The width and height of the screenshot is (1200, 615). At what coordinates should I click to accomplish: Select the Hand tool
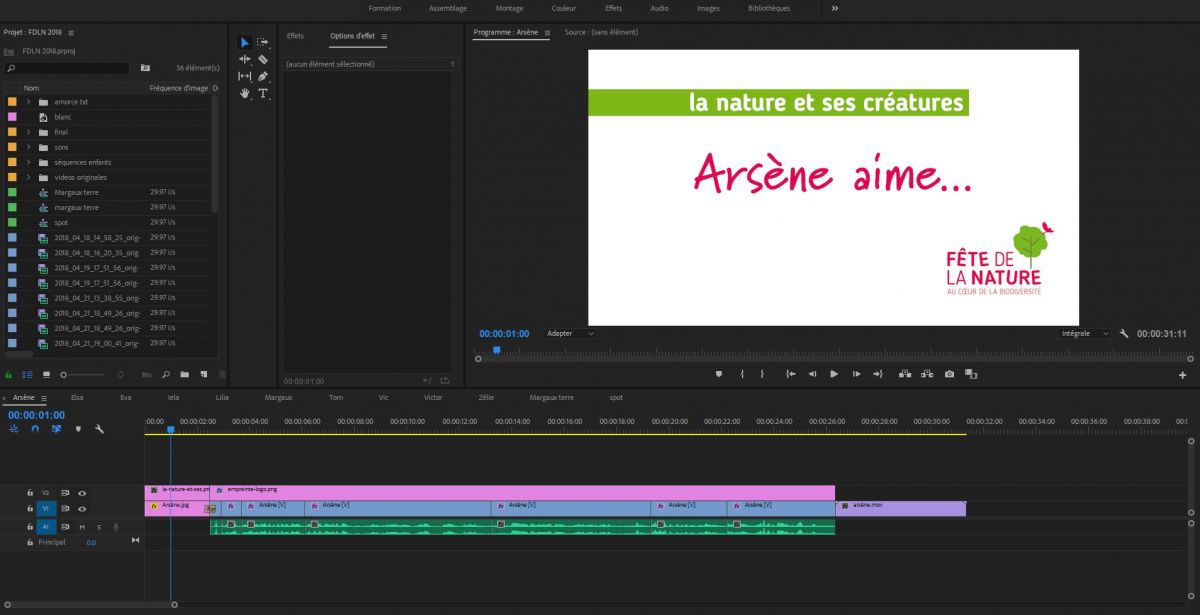pos(245,92)
